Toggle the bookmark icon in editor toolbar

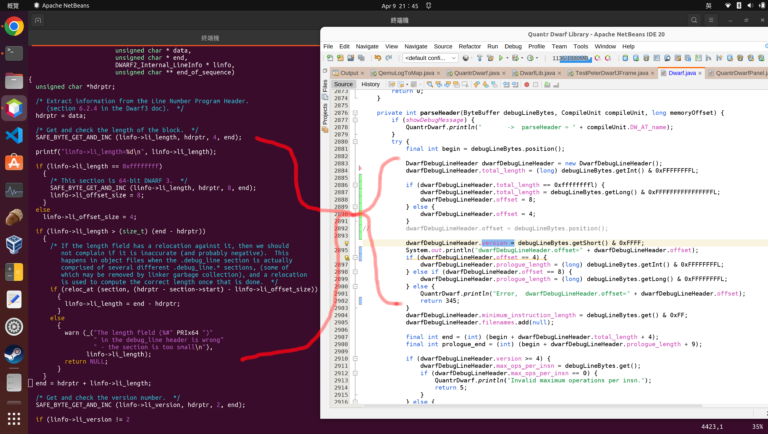(x=494, y=84)
